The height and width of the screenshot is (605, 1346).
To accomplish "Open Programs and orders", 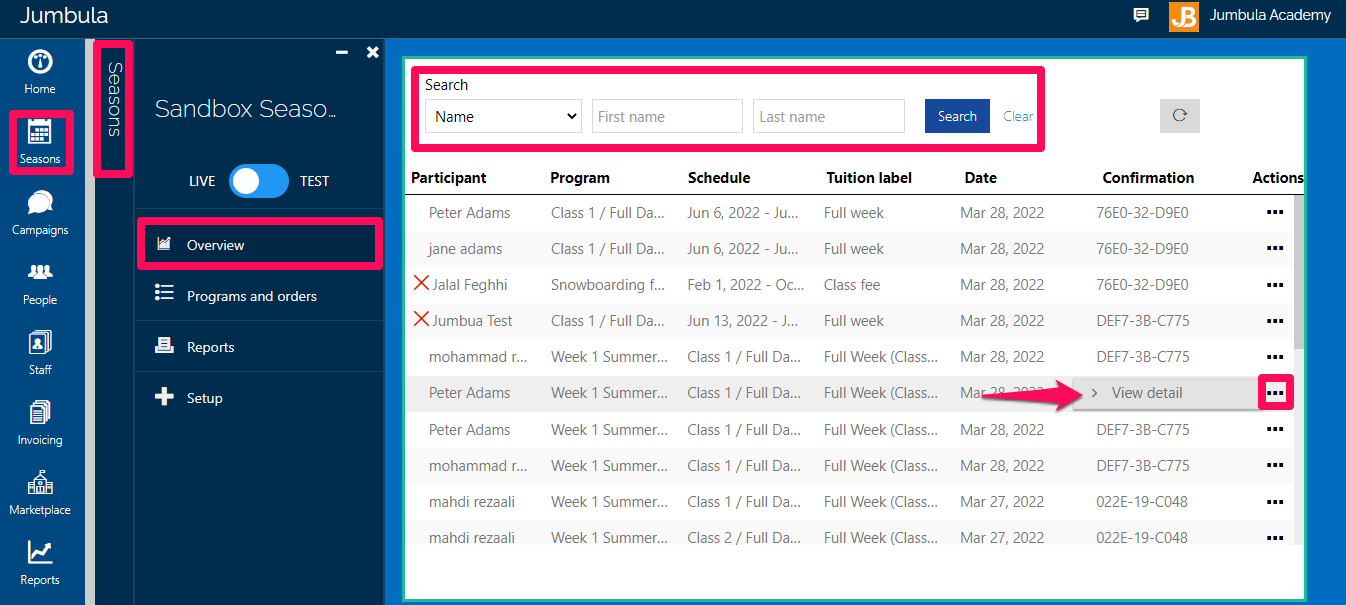I will (x=259, y=296).
